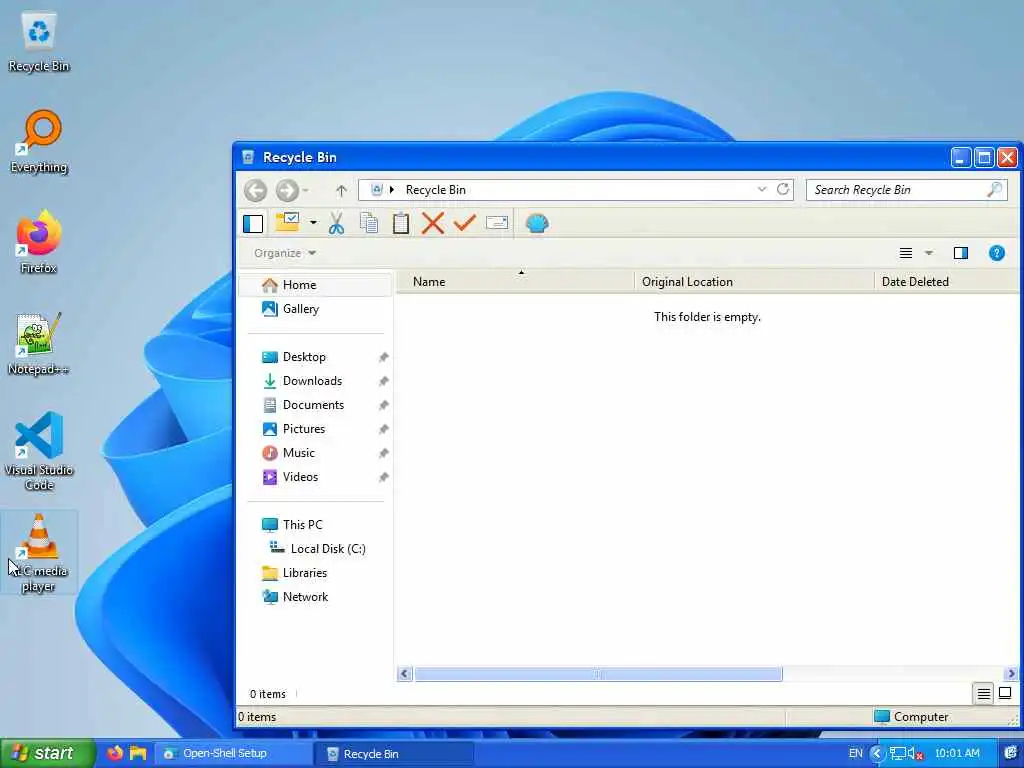Switch to details view in the status bar

point(984,694)
